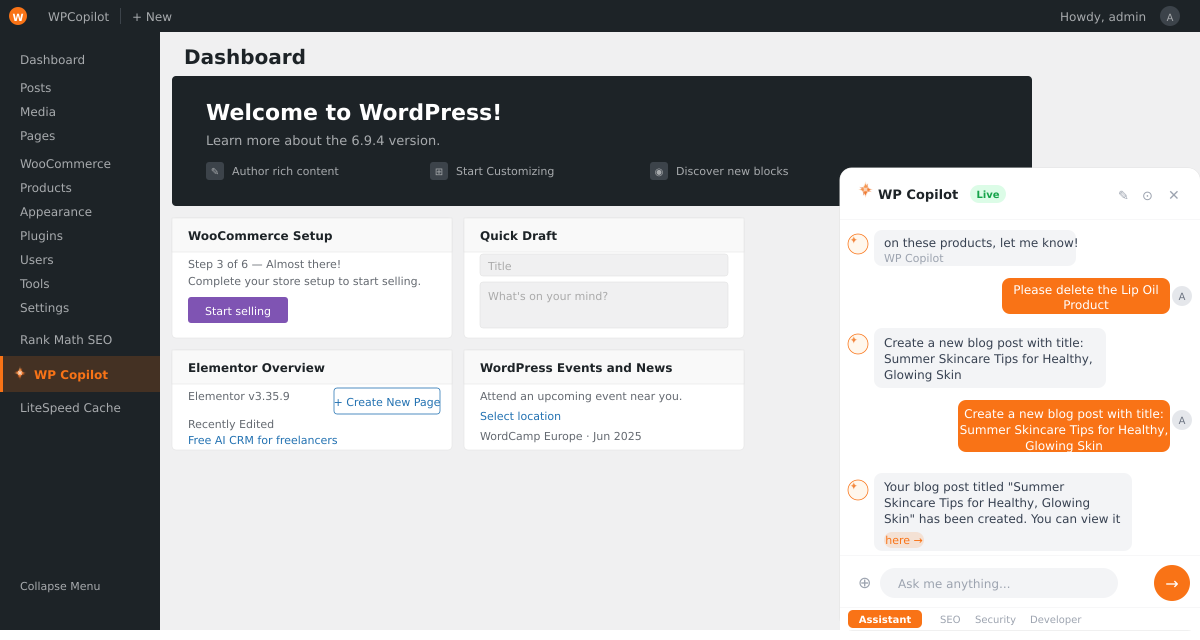Screen dimensions: 1200x640
Task: Open the + New menu in admin bar
Action: (x=152, y=17)
